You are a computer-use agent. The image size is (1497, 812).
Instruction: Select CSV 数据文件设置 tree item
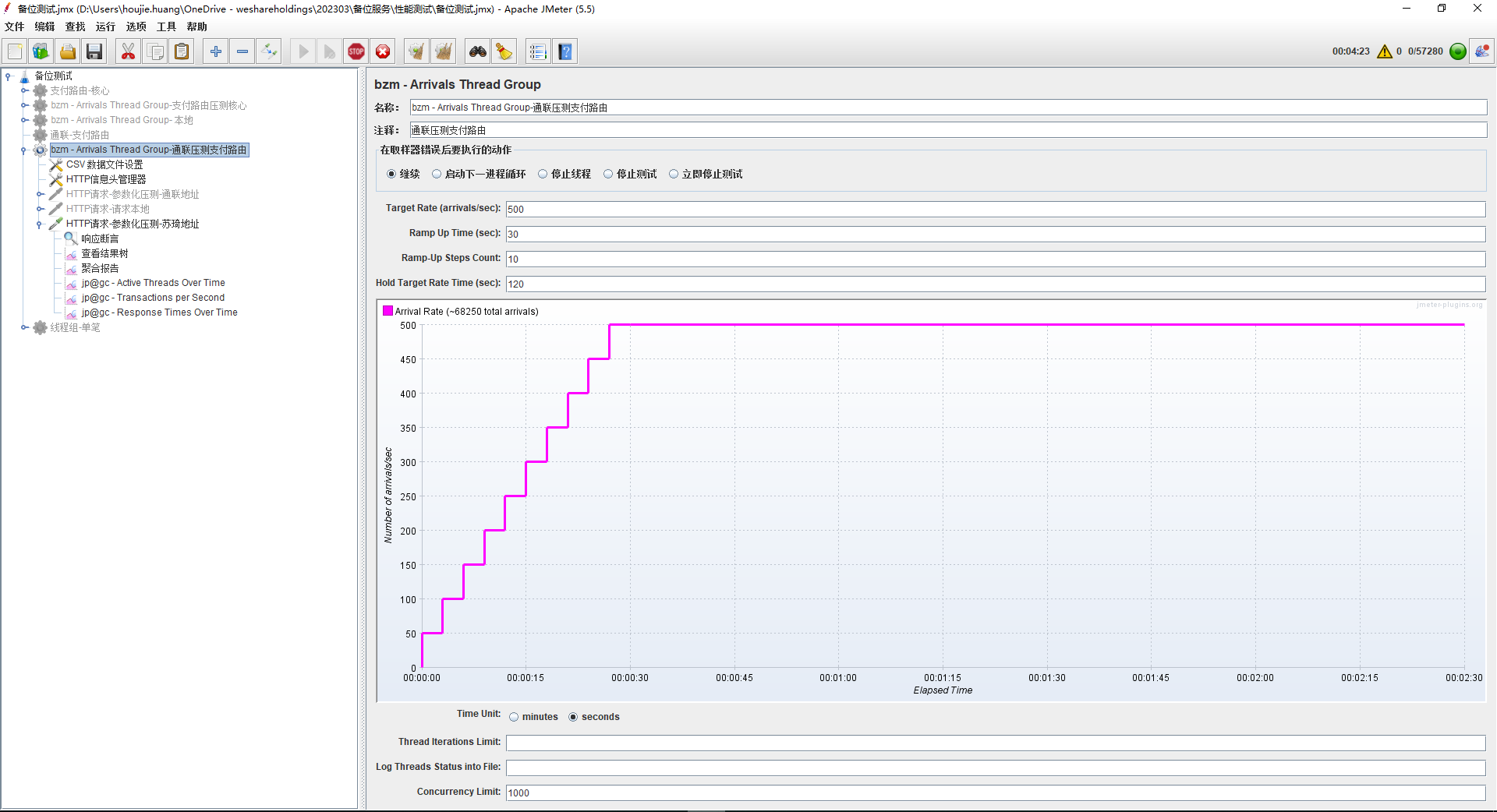point(104,164)
